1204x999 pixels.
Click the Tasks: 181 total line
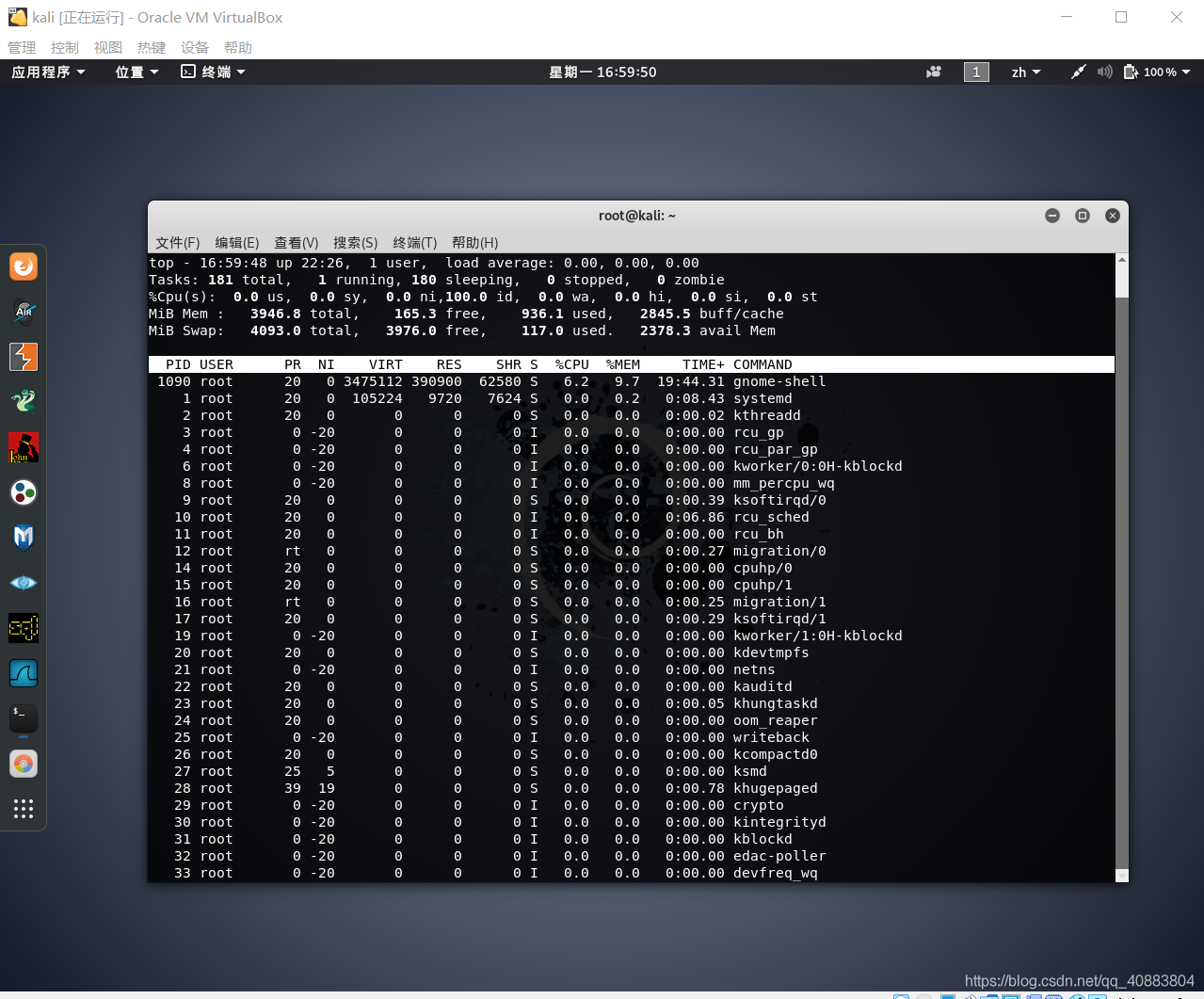click(x=437, y=280)
